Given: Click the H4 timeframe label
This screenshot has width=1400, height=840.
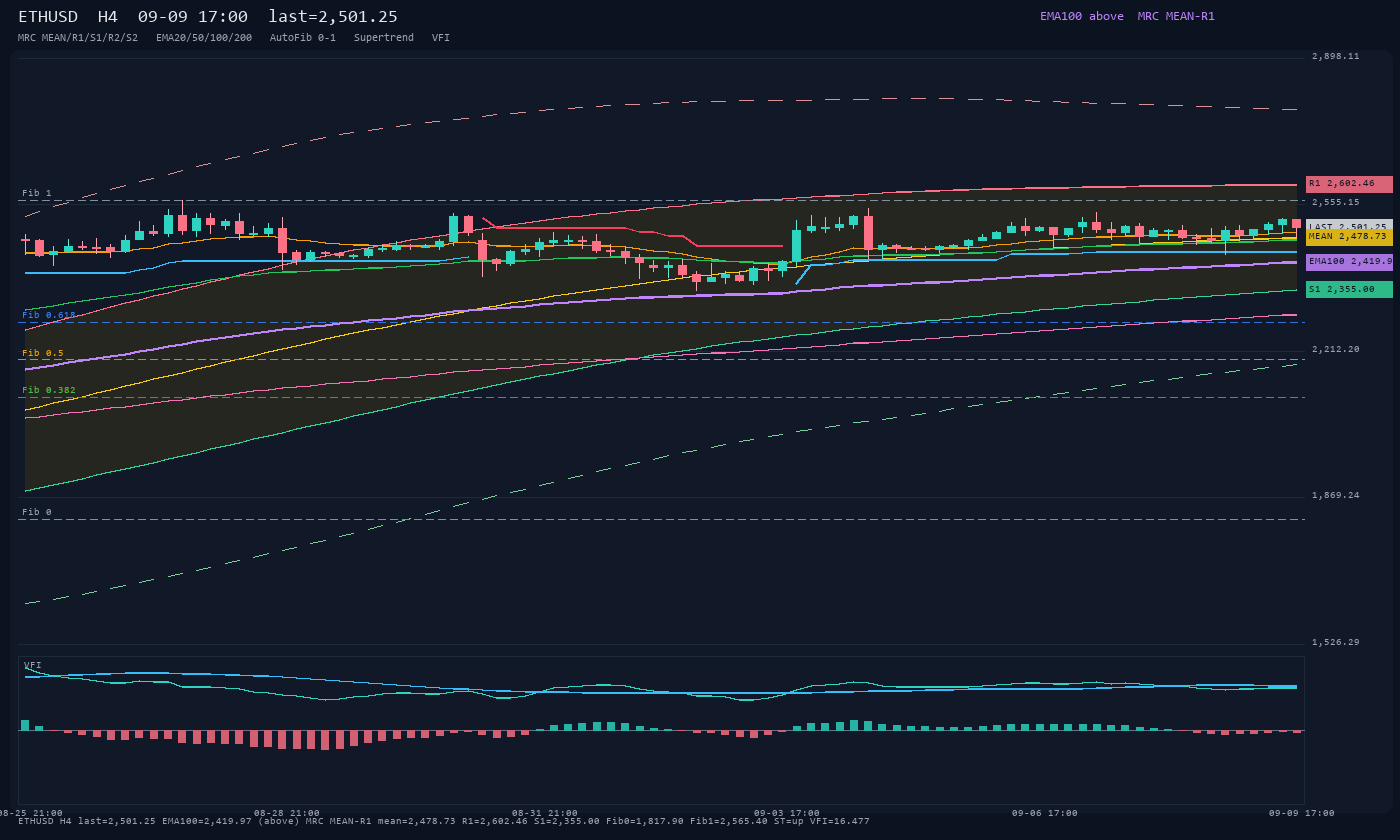Looking at the screenshot, I should tap(108, 17).
